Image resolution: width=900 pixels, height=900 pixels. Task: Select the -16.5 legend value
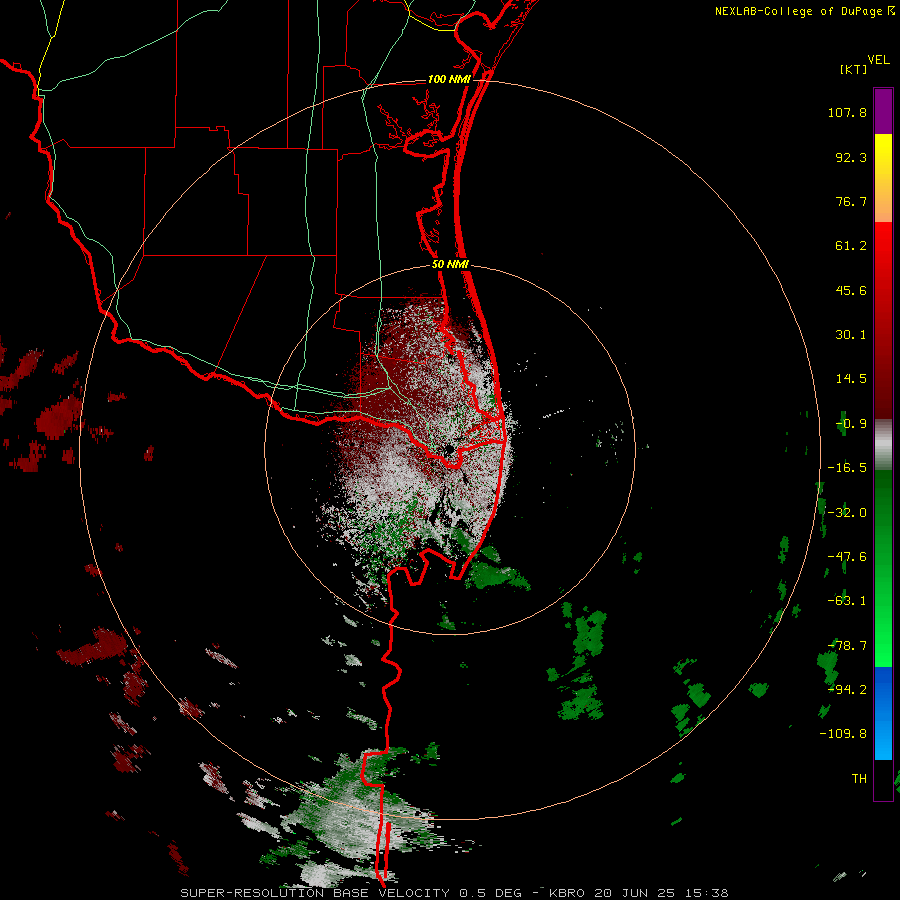coord(847,468)
